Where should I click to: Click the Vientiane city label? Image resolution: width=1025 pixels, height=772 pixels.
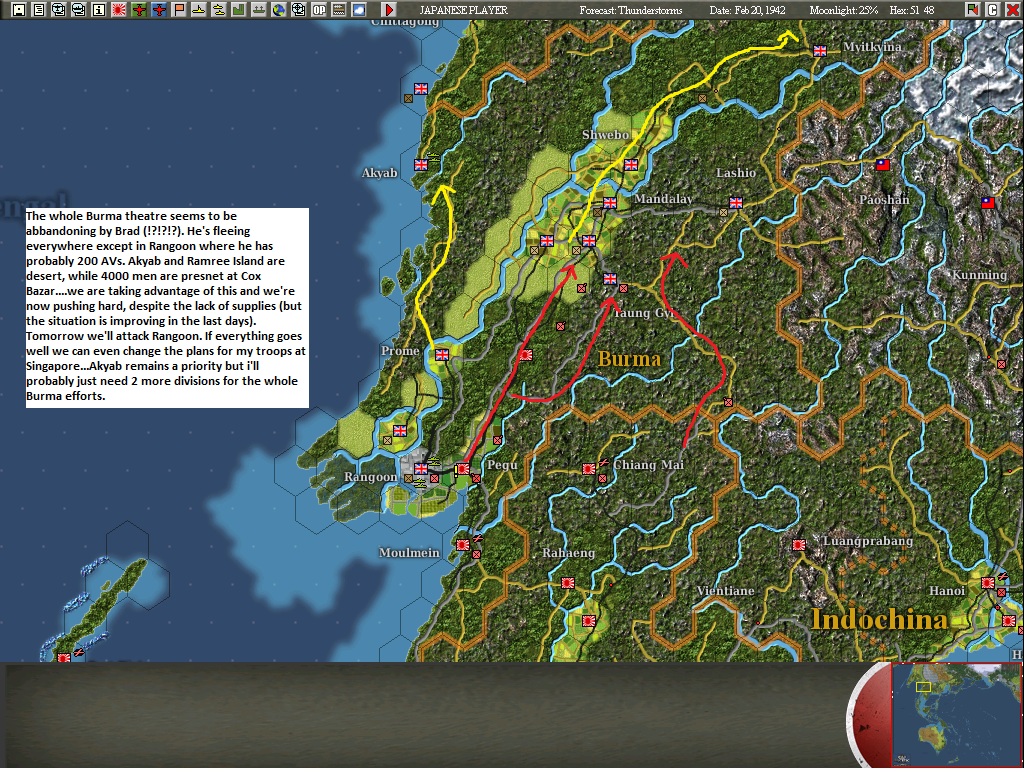tap(725, 591)
